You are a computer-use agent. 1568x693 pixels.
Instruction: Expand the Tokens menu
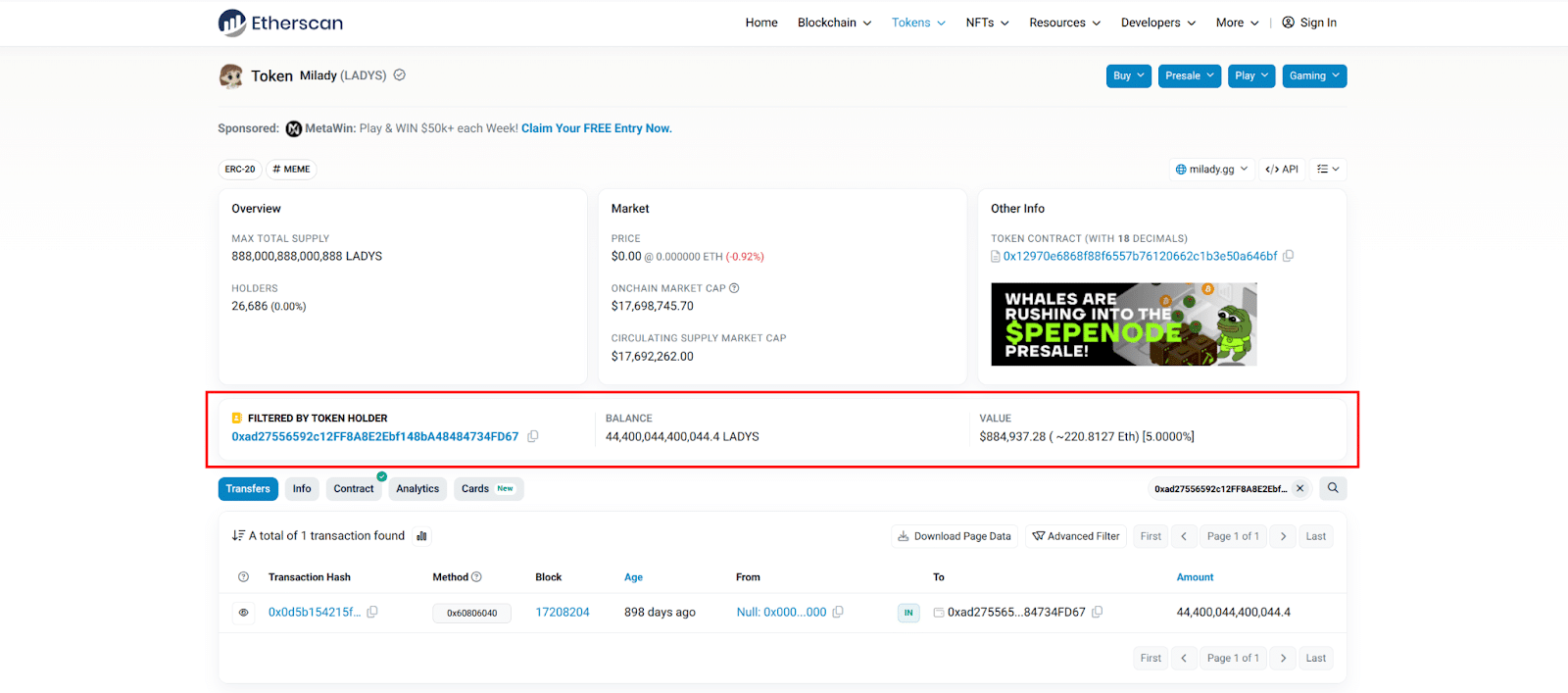coord(918,23)
